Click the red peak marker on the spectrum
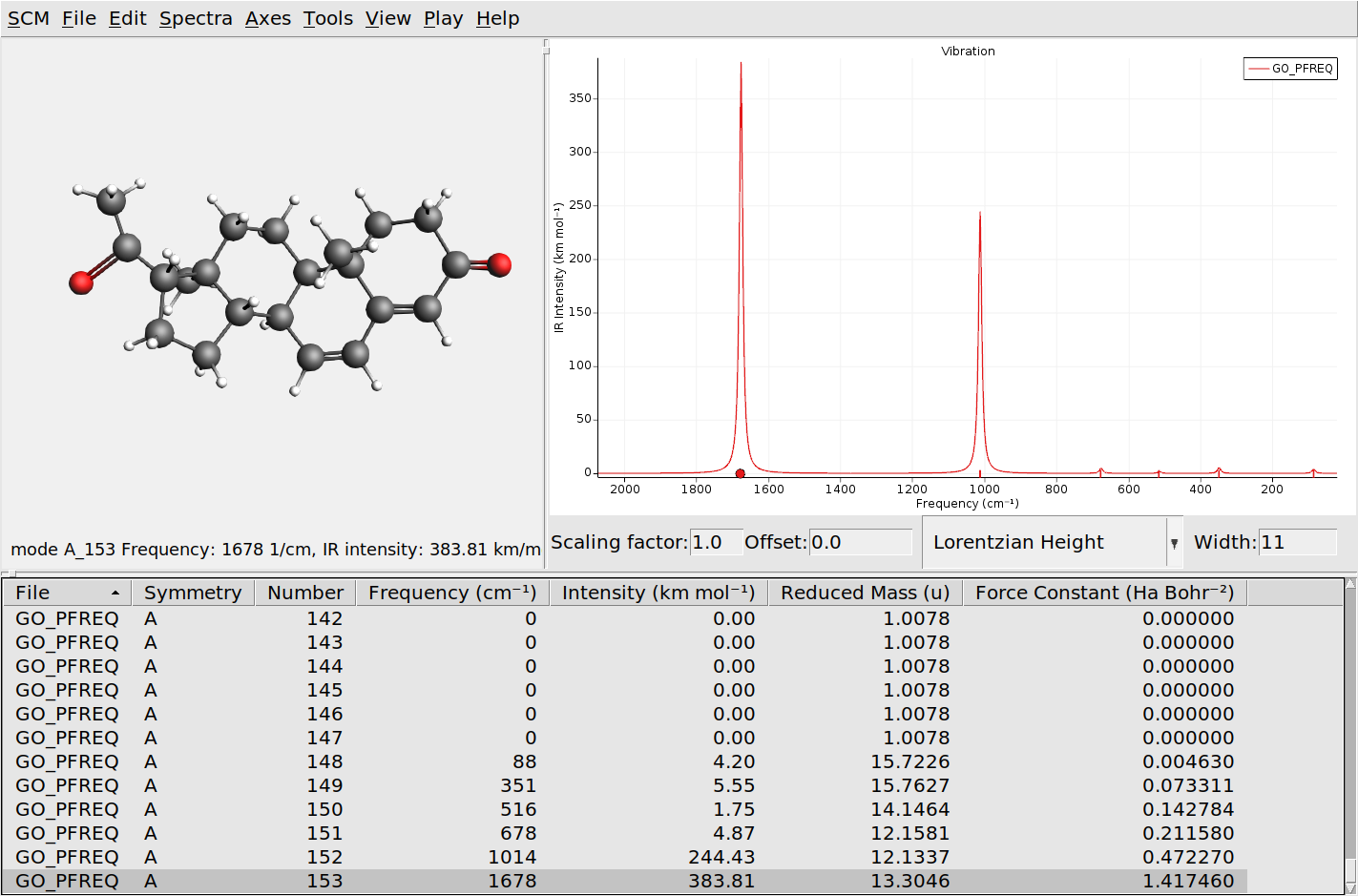Screen dimensions: 1358x896 [740, 472]
